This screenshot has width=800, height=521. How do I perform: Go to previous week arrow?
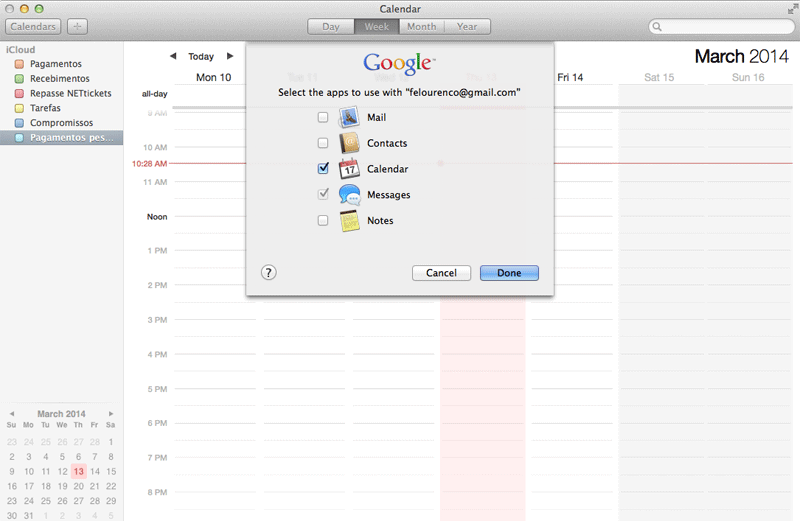coord(173,56)
